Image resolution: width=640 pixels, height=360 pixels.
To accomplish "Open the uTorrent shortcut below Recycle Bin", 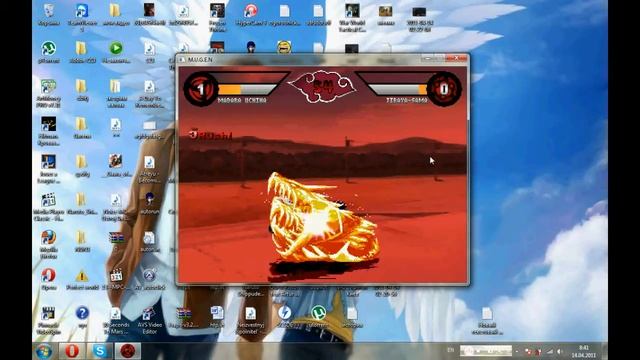I will point(48,48).
